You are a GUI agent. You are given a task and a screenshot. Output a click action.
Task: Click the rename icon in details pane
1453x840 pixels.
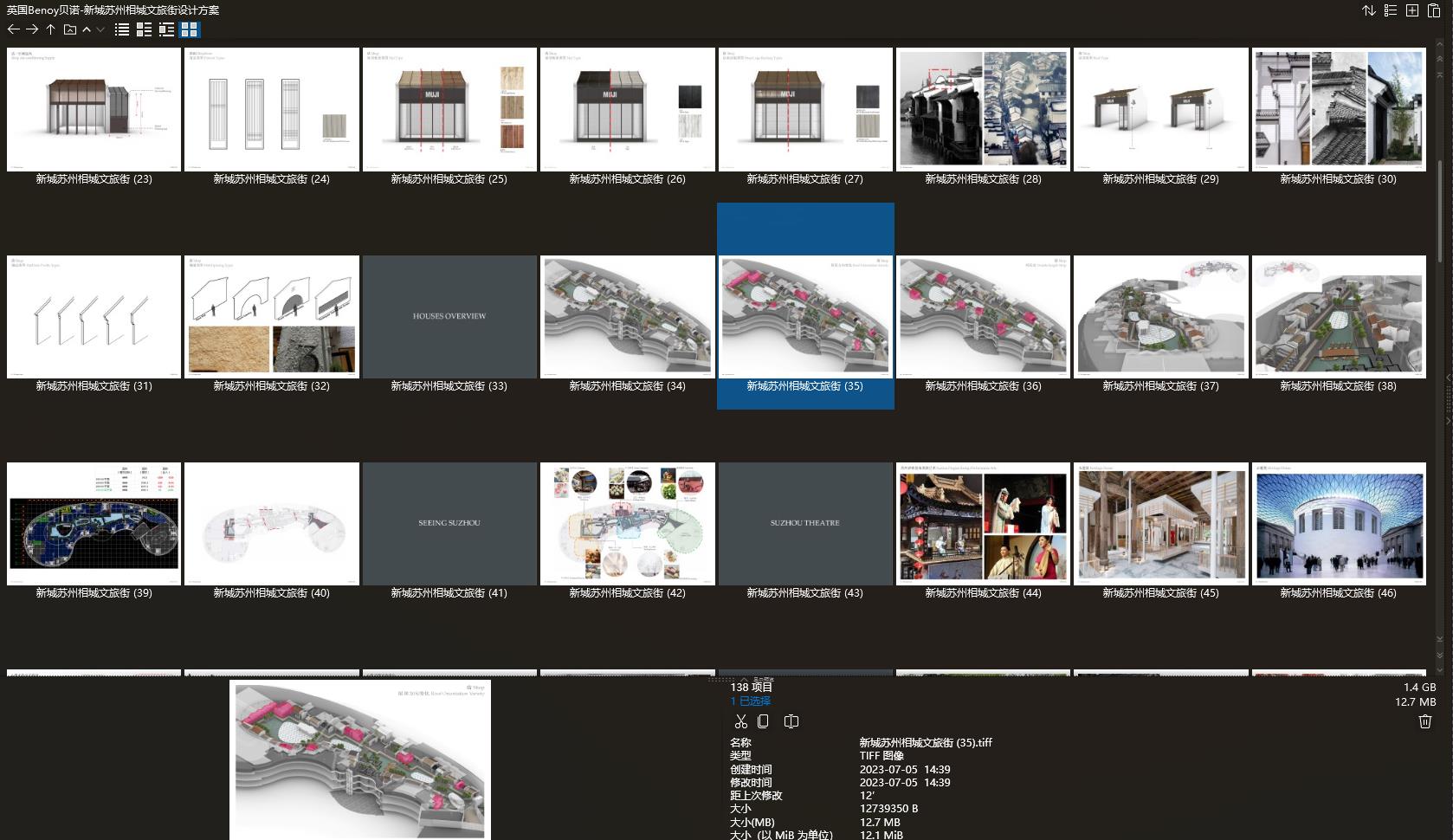click(791, 721)
